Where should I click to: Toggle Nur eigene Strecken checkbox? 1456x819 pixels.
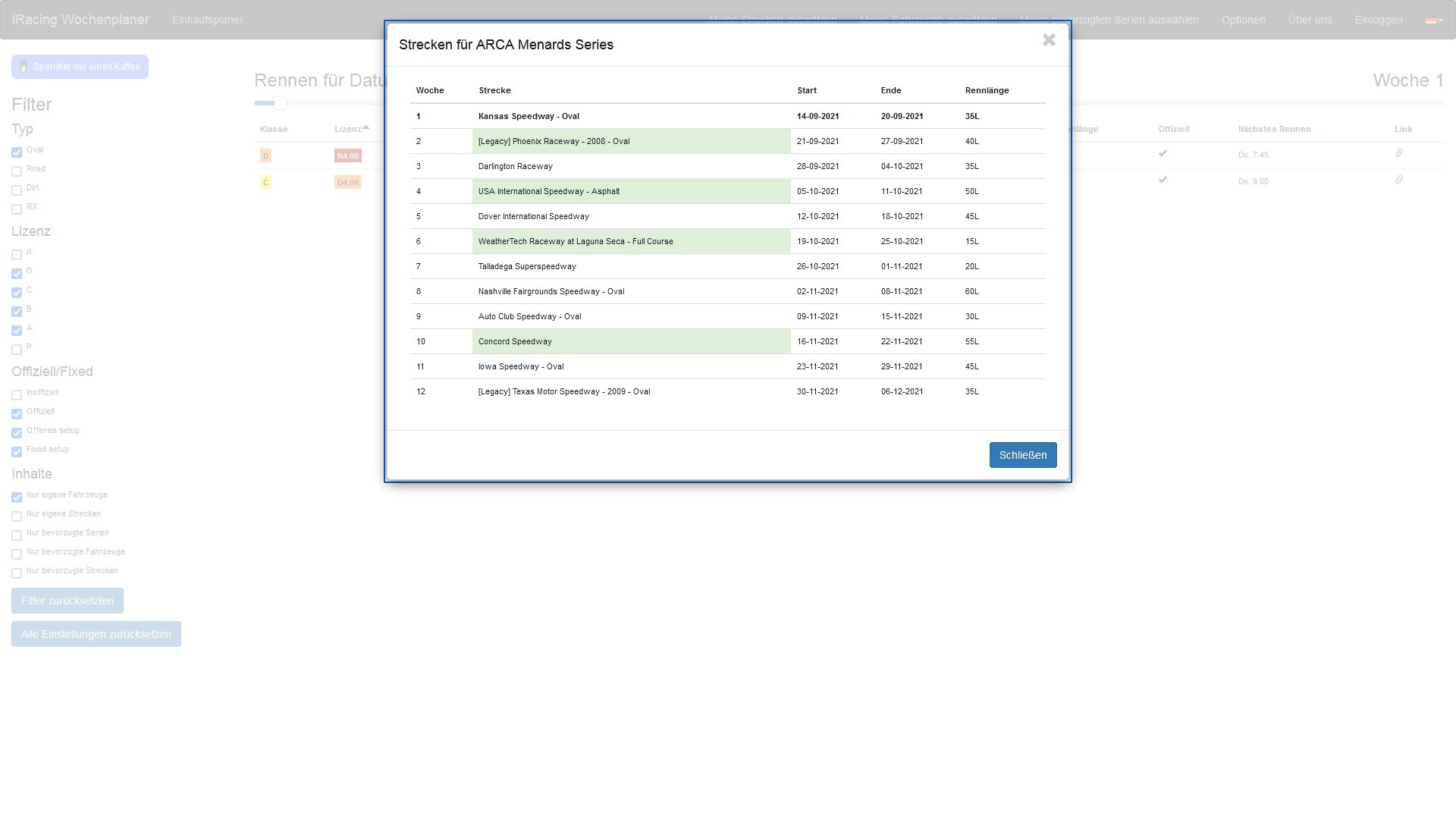point(17,516)
